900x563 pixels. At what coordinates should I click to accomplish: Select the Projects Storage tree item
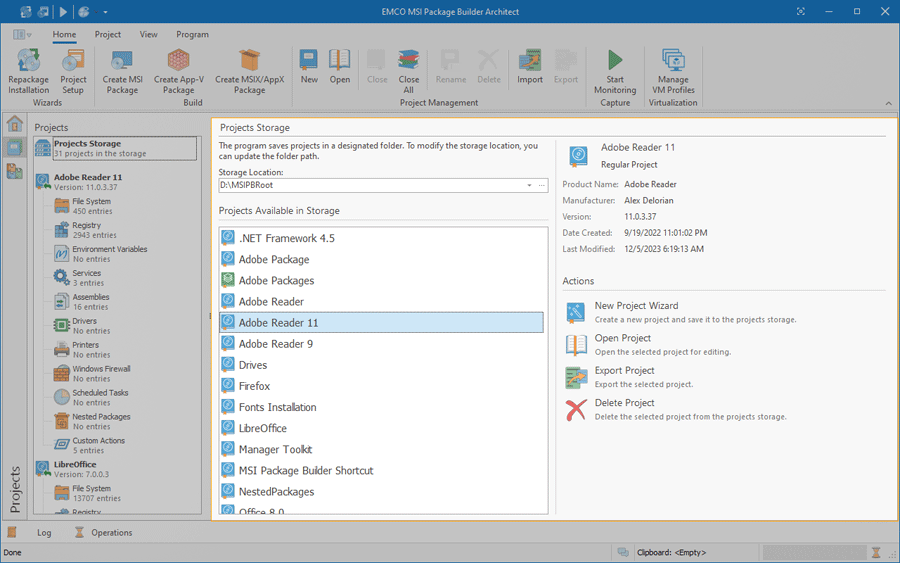point(115,149)
